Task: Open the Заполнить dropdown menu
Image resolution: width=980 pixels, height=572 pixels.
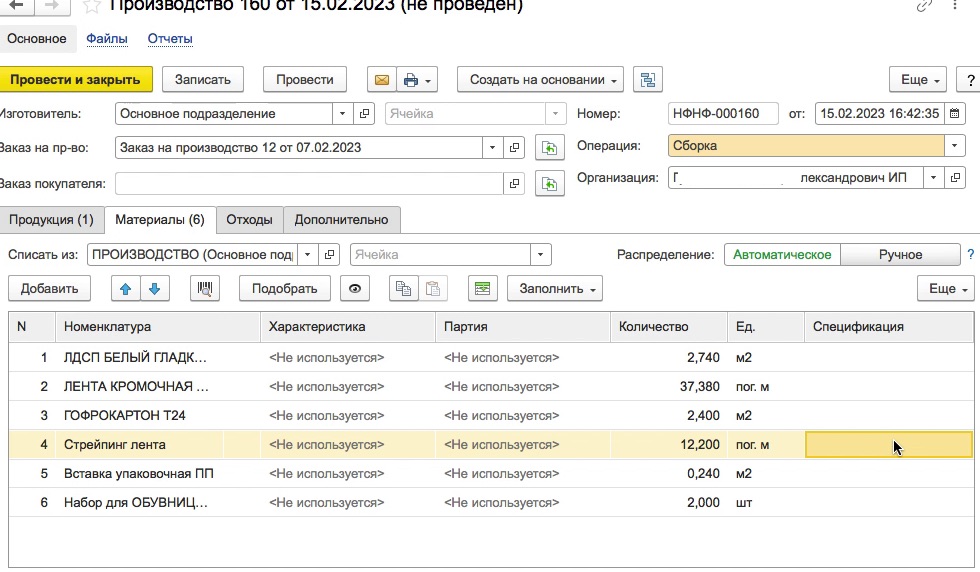Action: tap(554, 289)
